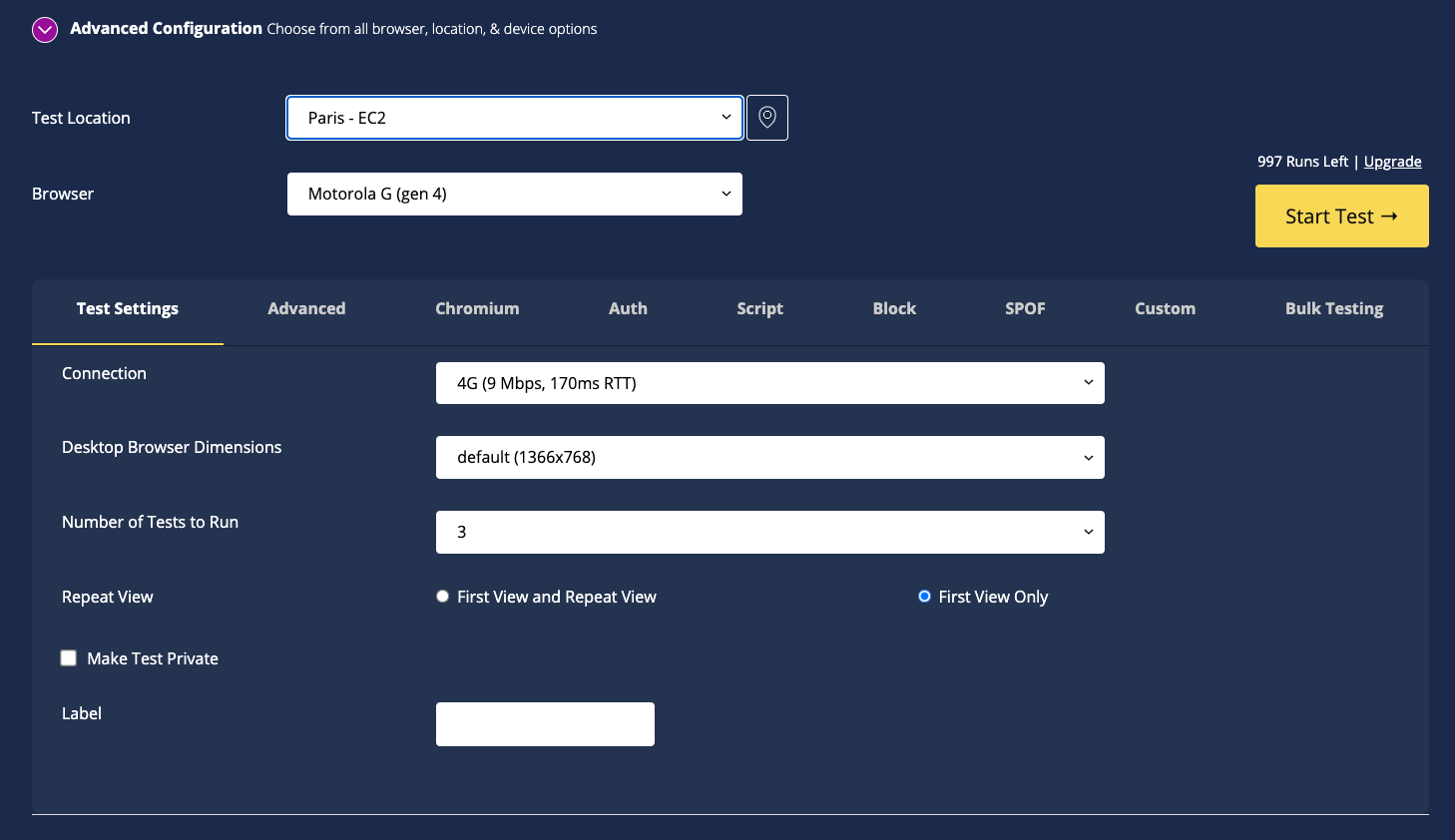Viewport: 1455px width, 840px height.
Task: Select First View and Repeat View
Action: pyautogui.click(x=442, y=597)
